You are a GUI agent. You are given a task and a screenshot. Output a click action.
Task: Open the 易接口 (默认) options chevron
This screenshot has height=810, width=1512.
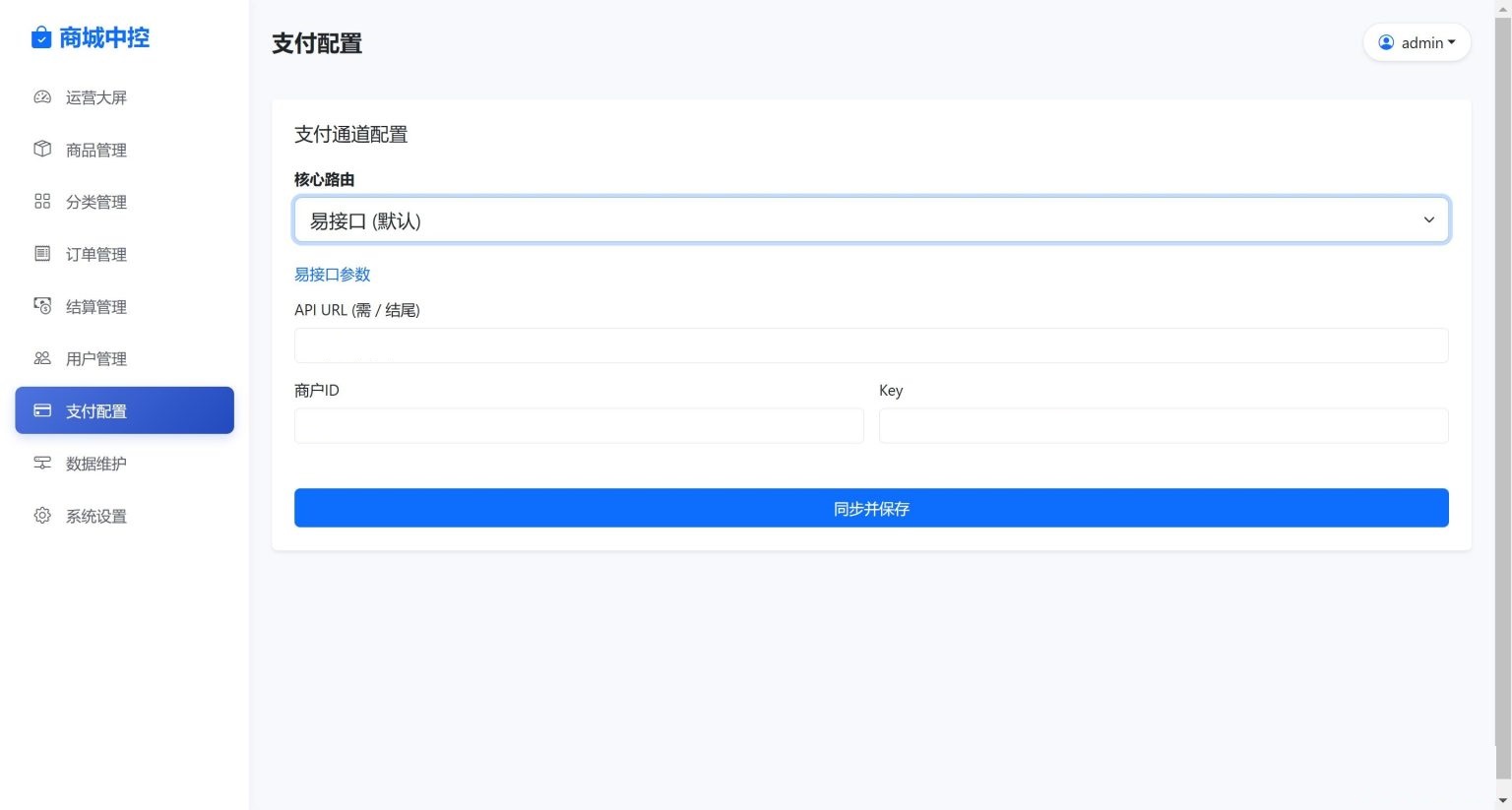pos(1428,219)
